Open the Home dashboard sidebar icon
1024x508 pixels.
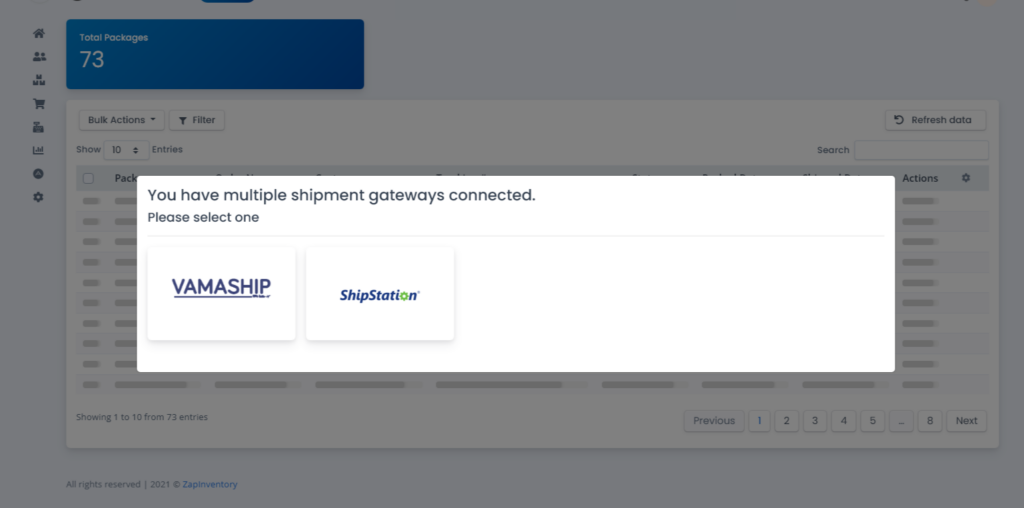[x=39, y=33]
